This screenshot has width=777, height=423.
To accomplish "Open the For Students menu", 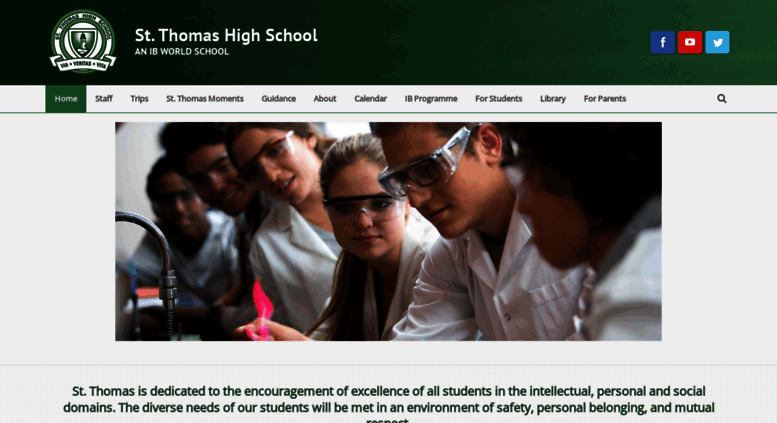I will 499,99.
